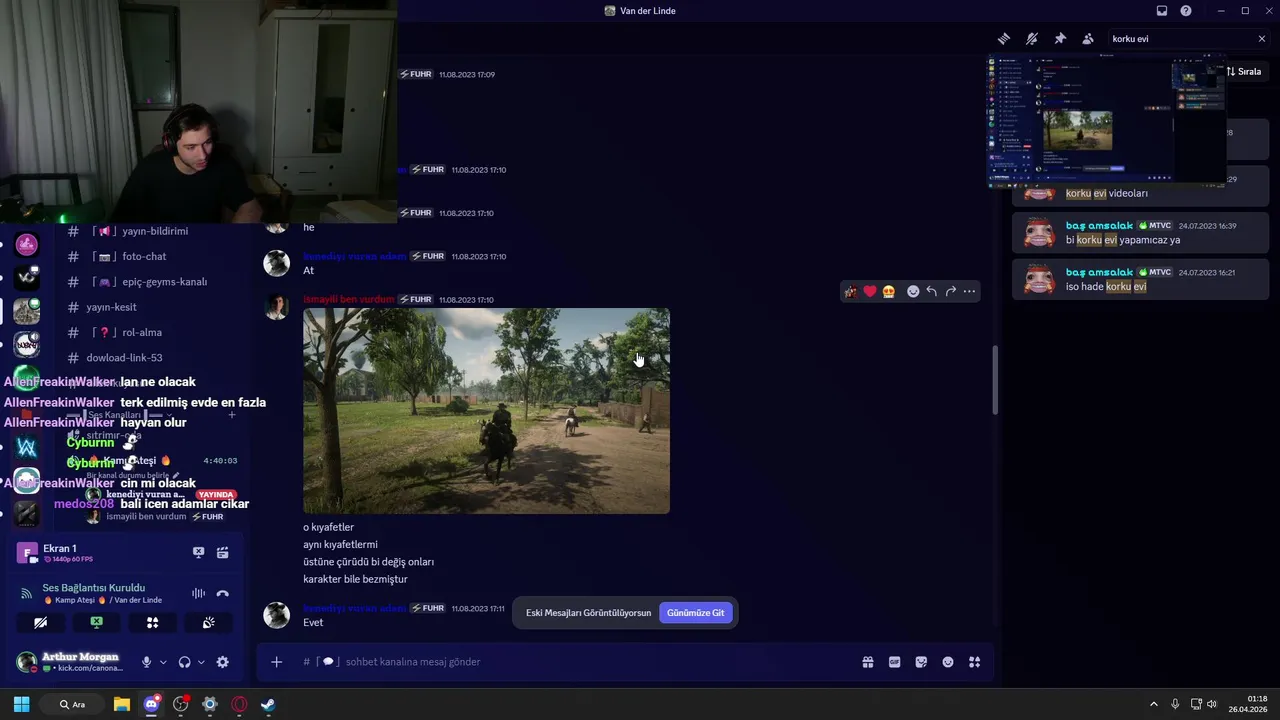
Task: Expand microphone input options arrow
Action: [x=163, y=662]
